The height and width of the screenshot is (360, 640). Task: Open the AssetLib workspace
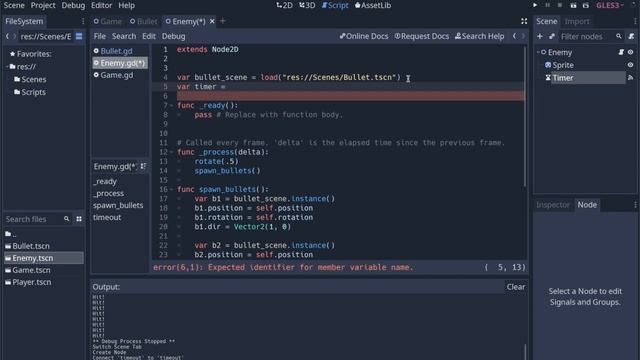tap(373, 5)
